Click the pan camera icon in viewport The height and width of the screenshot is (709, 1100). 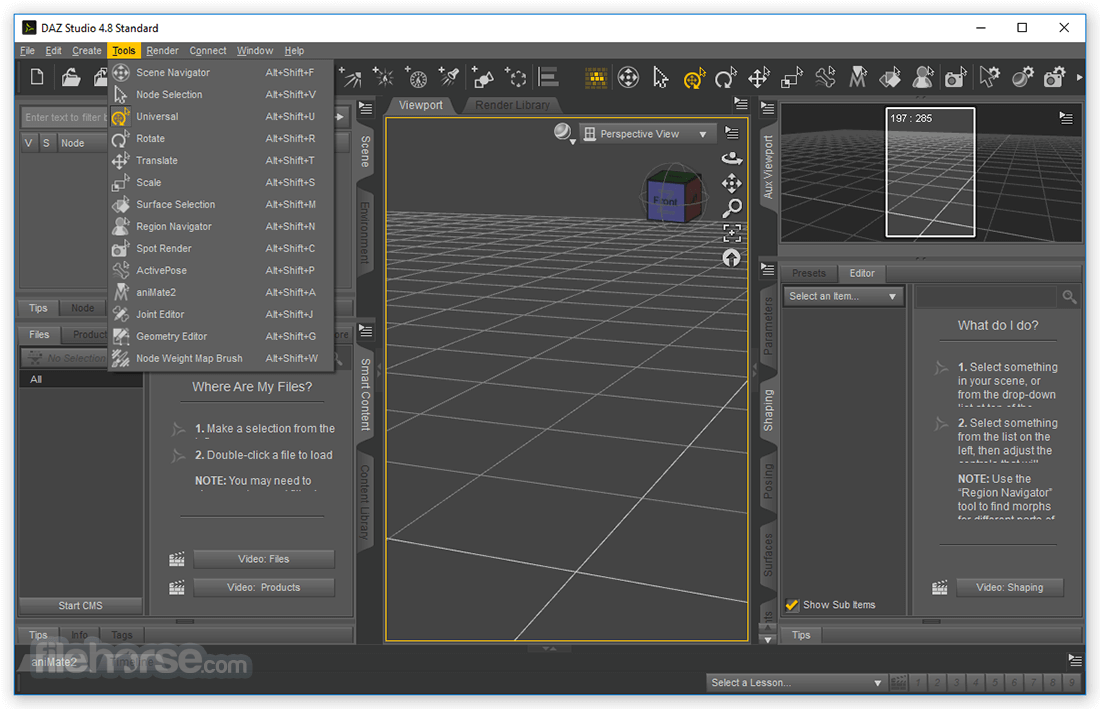point(732,183)
